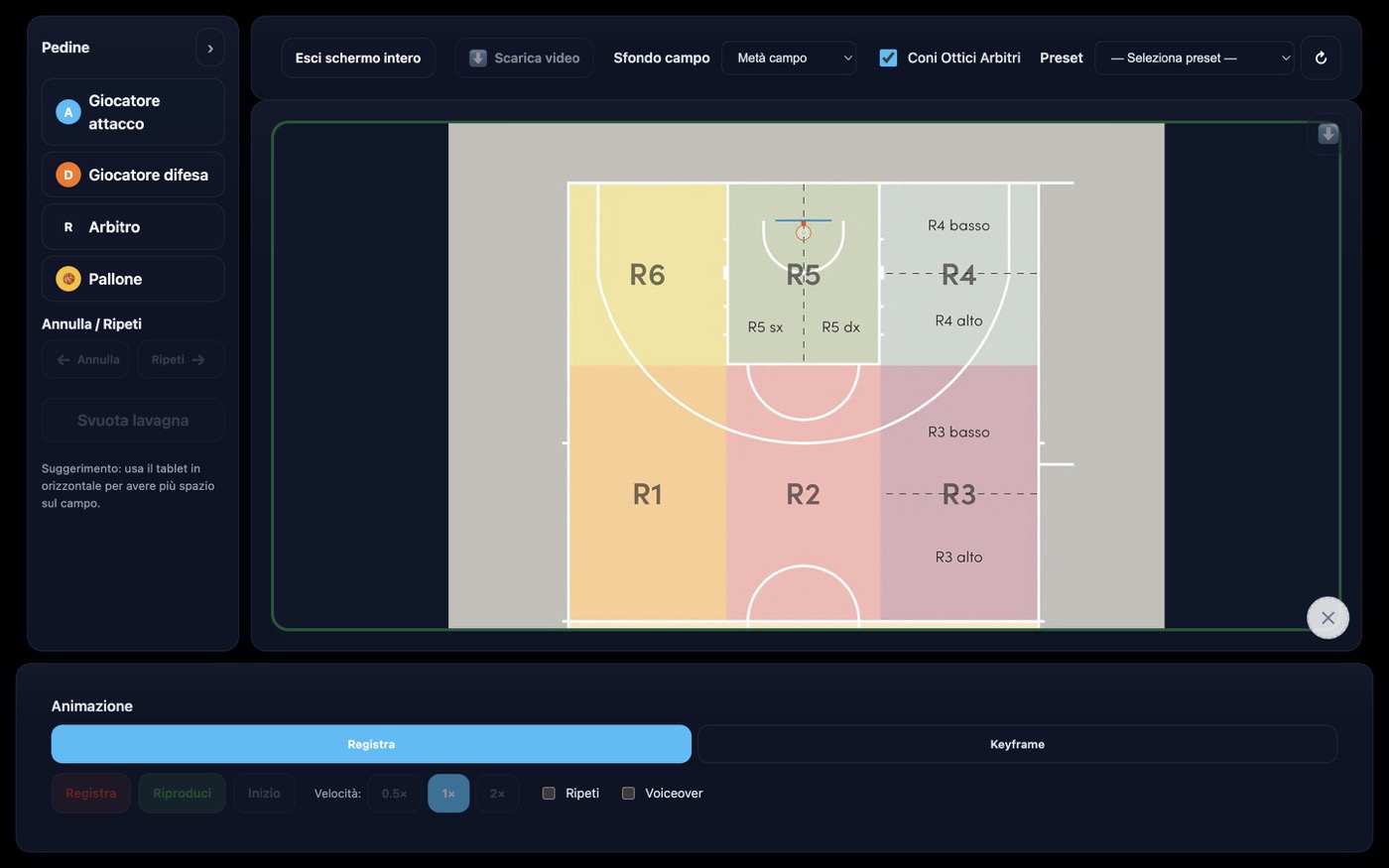
Task: Click Esci schermo intero
Action: (x=358, y=58)
